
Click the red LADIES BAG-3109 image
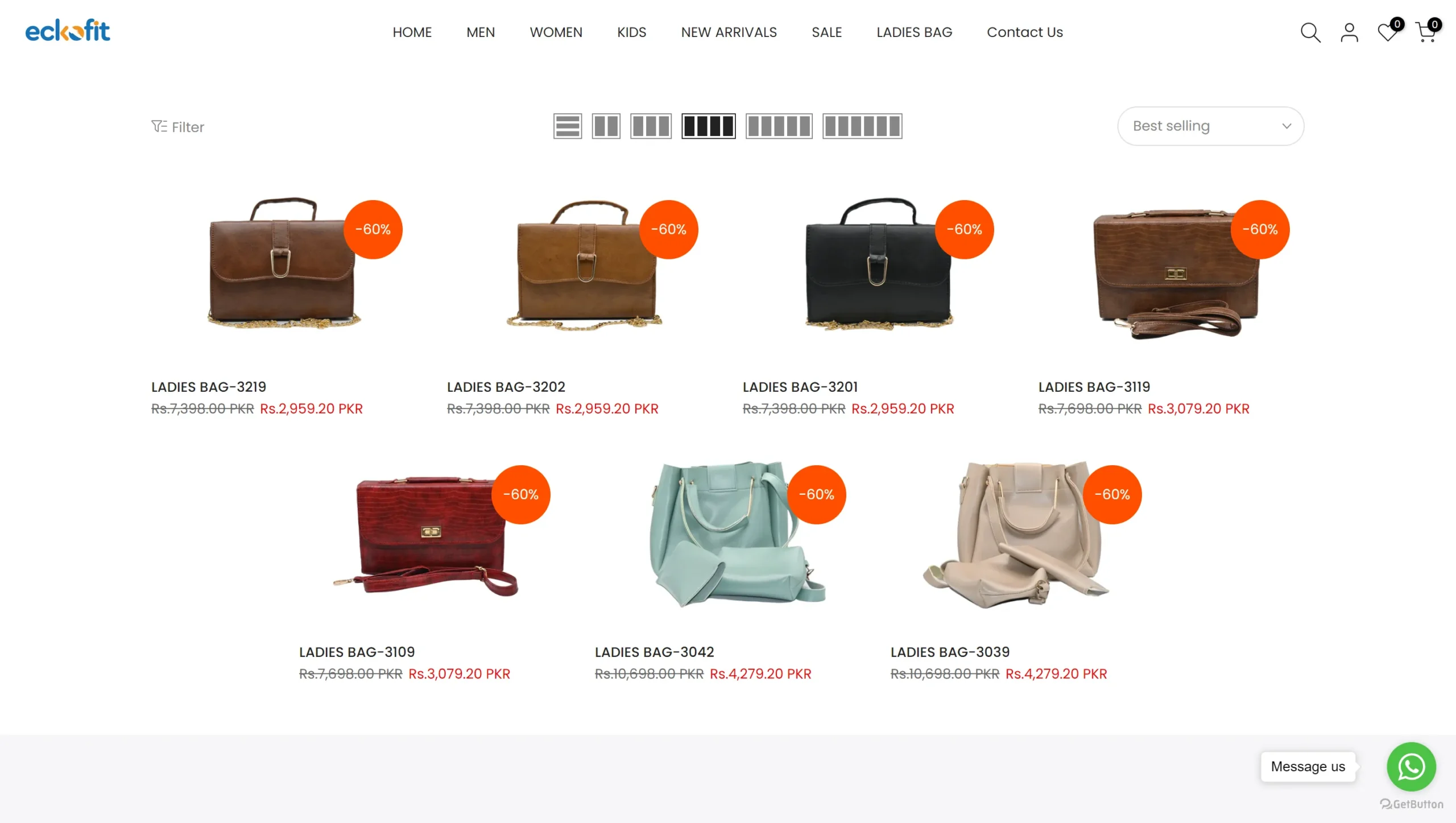tap(430, 536)
